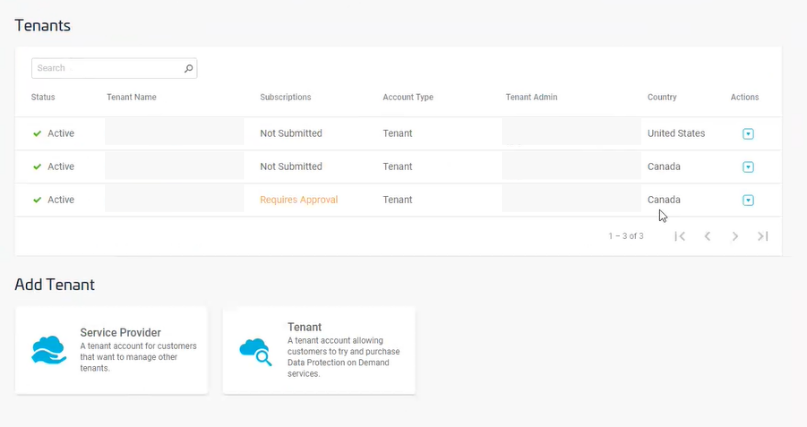Go to the first page of results
The width and height of the screenshot is (807, 427).
click(680, 236)
